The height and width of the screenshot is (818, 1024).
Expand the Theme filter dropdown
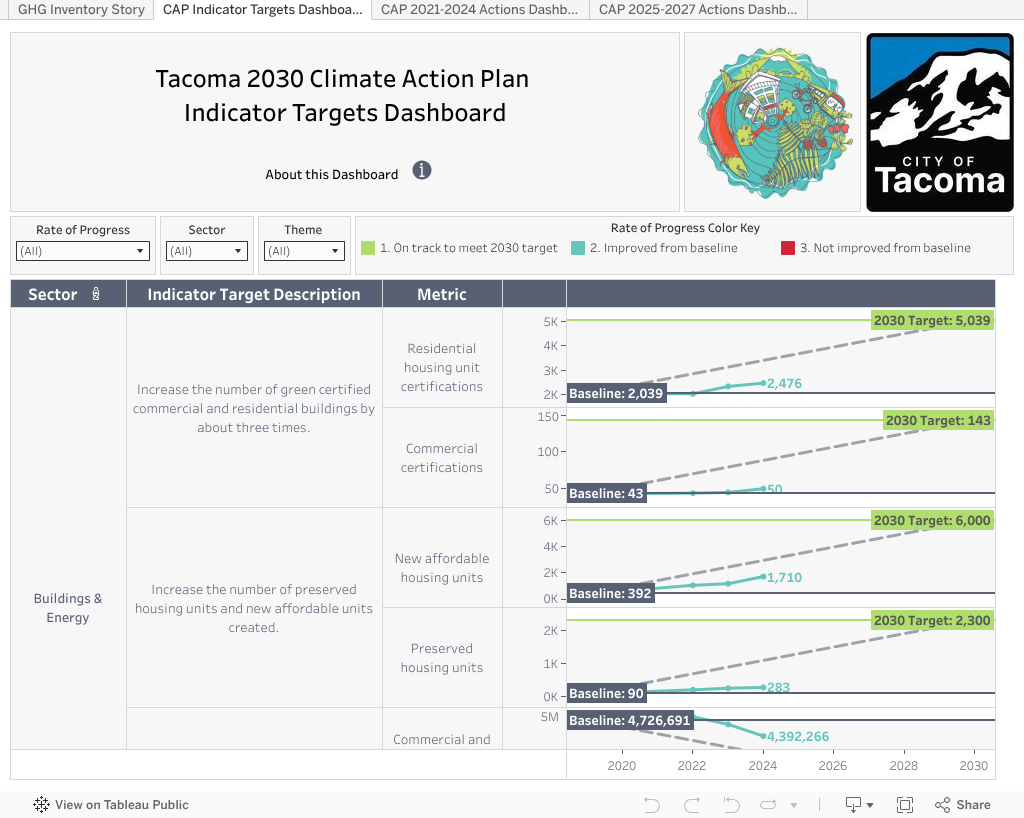click(304, 251)
